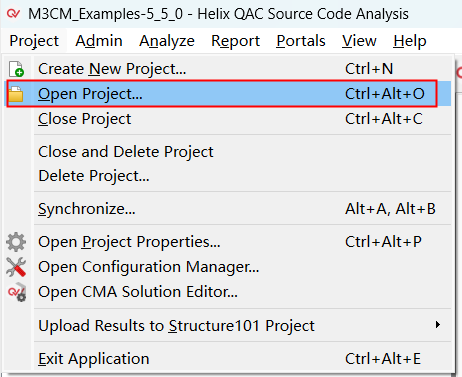
Task: Expand the Upload Results to Structure101 submenu arrow
Action: [x=438, y=325]
